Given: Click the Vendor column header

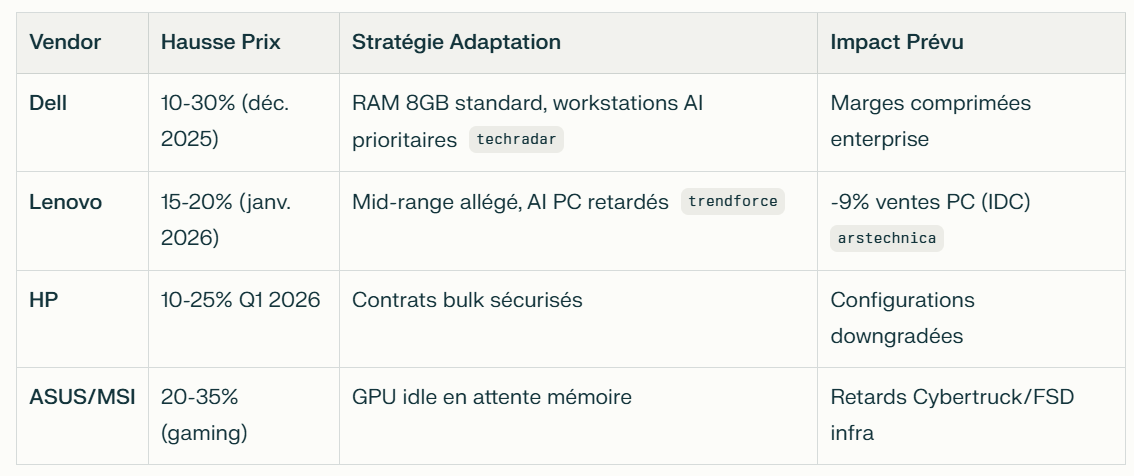Looking at the screenshot, I should click(65, 43).
